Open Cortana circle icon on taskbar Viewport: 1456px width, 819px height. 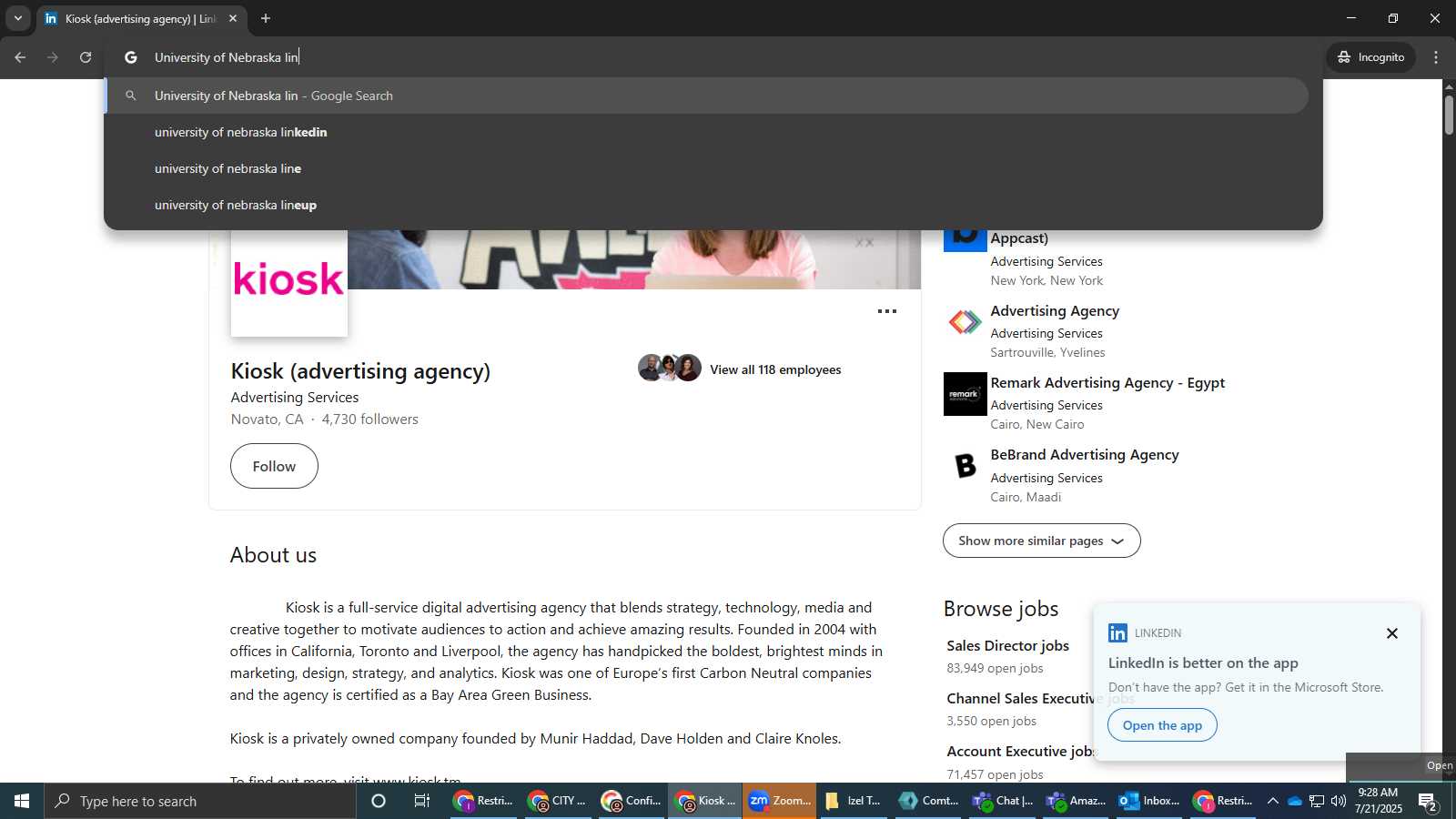pos(379,801)
